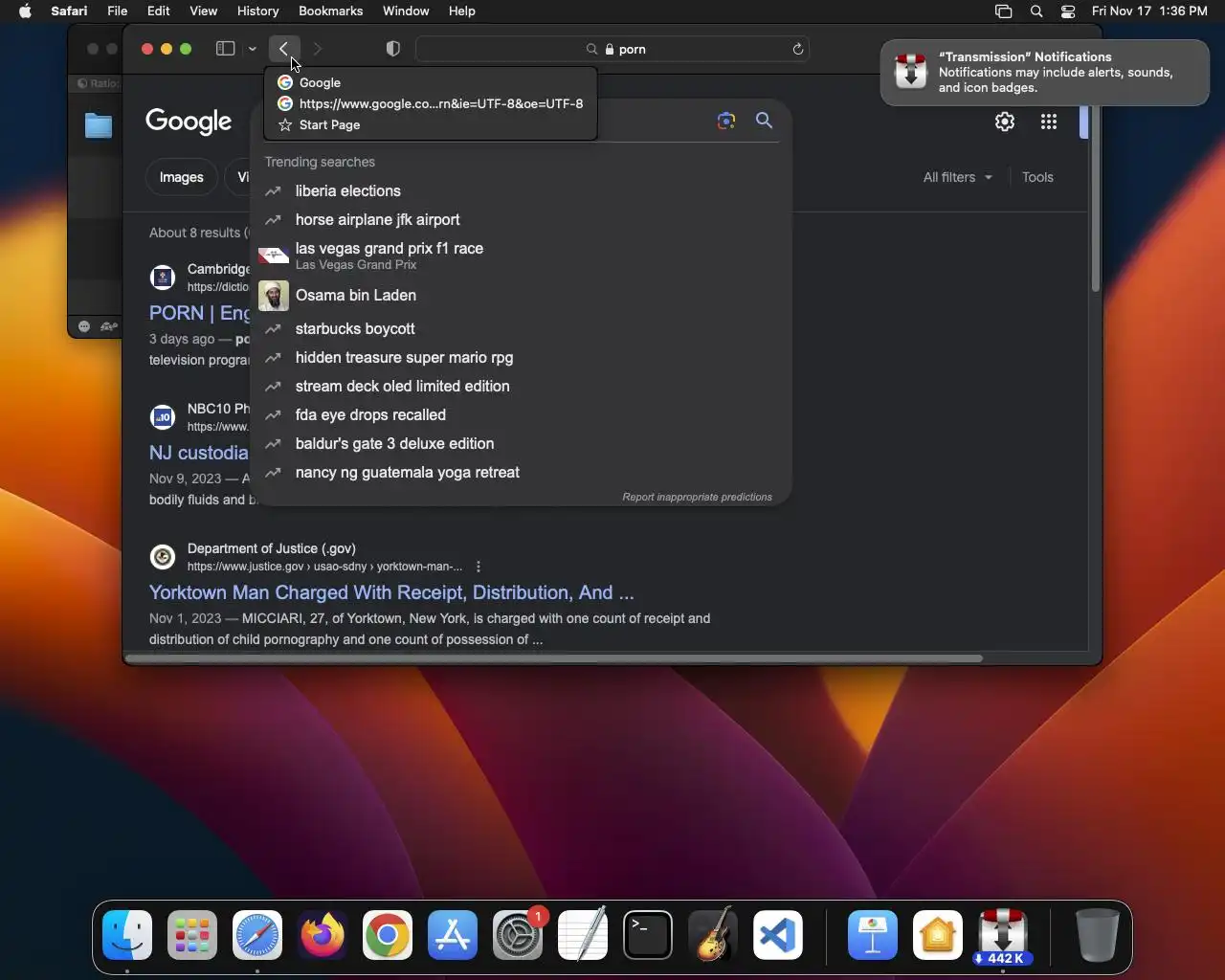Viewport: 1225px width, 980px height.
Task: Open Launchpad from the Dock
Action: (x=192, y=935)
